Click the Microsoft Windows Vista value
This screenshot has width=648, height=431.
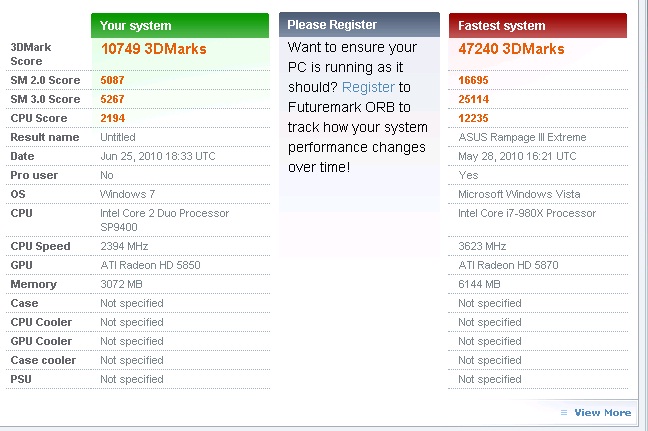(519, 194)
